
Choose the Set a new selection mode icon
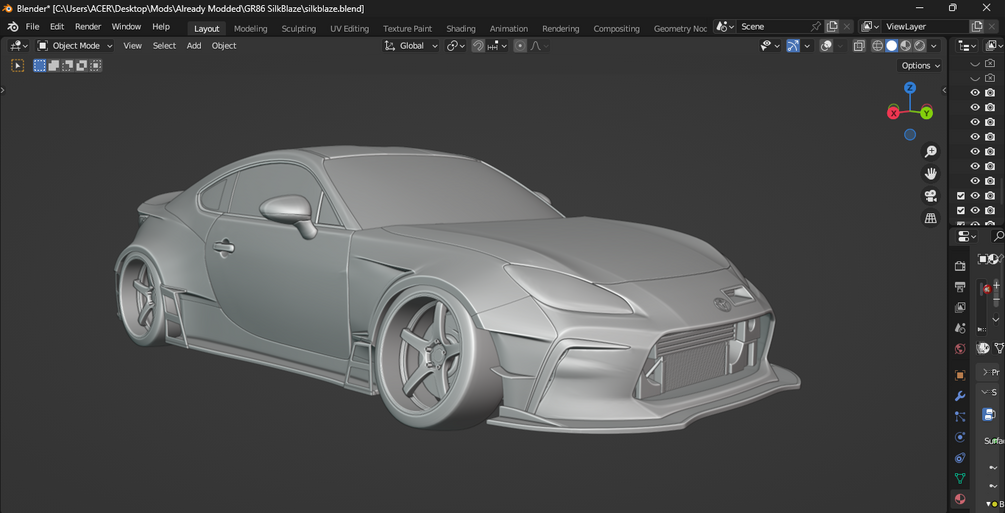tap(40, 65)
